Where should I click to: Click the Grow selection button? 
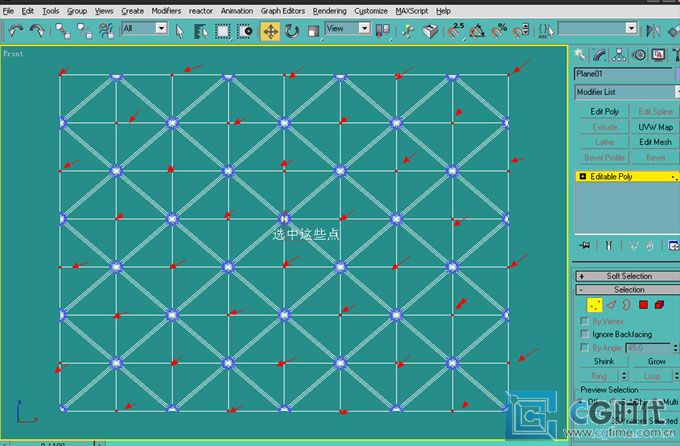656,361
